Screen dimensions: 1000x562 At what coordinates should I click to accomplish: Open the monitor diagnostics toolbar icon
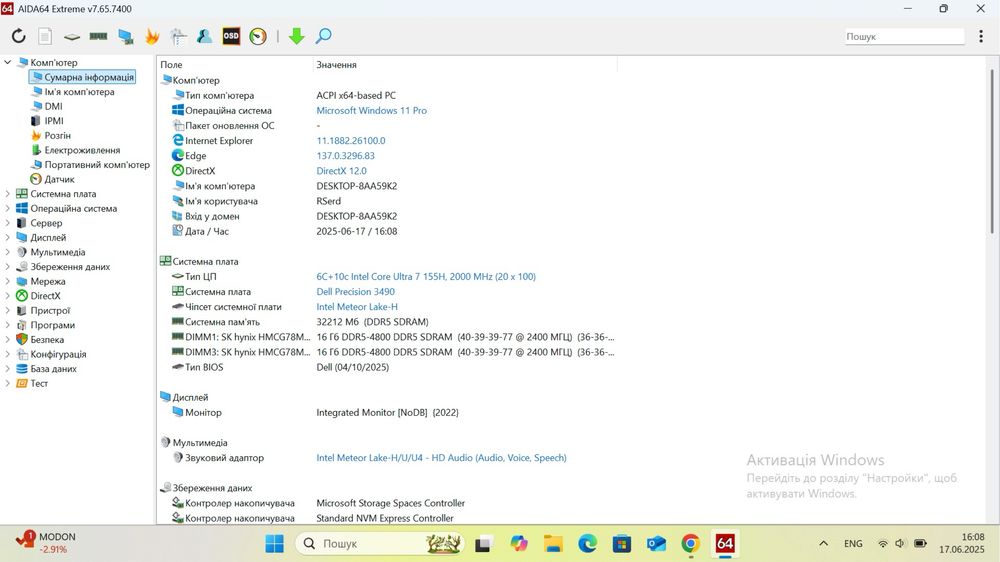click(x=126, y=36)
